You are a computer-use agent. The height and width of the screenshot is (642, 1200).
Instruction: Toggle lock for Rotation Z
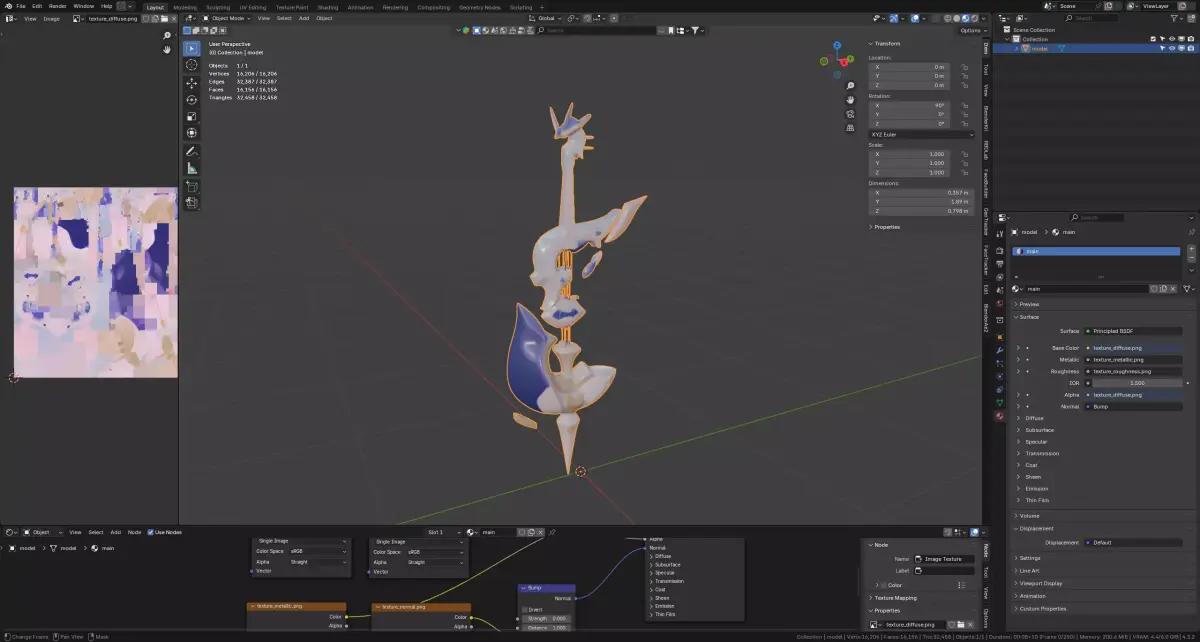pyautogui.click(x=964, y=123)
